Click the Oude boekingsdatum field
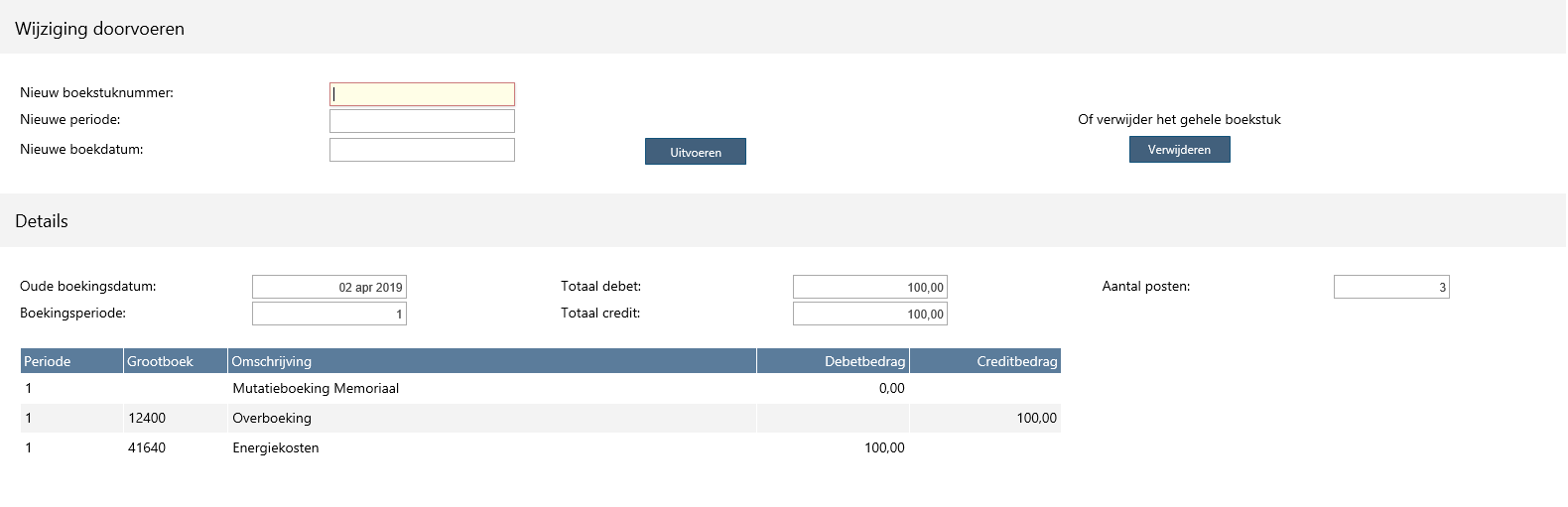This screenshot has width=1568, height=507. [329, 287]
